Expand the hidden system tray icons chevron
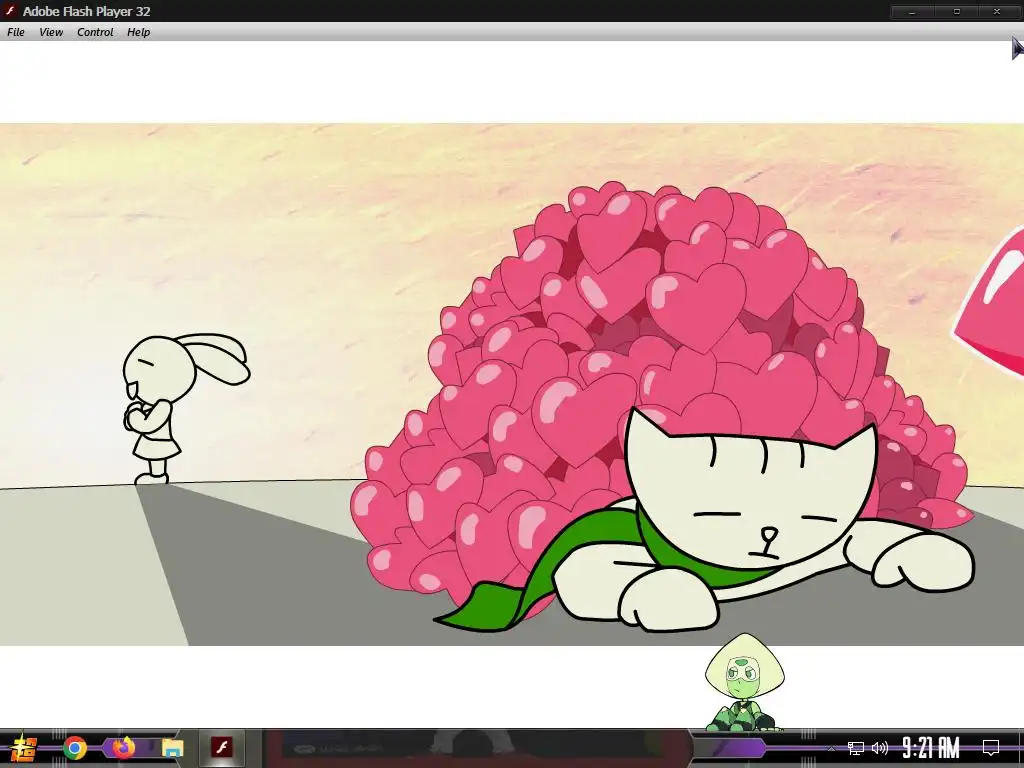 coord(831,748)
